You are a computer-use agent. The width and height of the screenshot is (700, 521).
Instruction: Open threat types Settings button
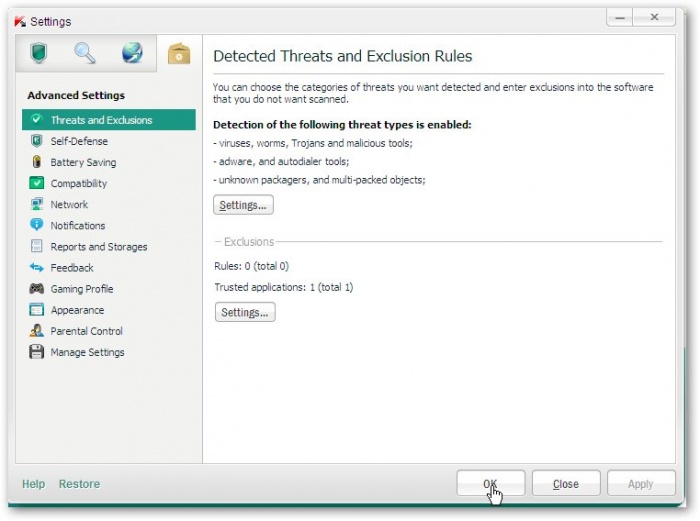click(243, 205)
